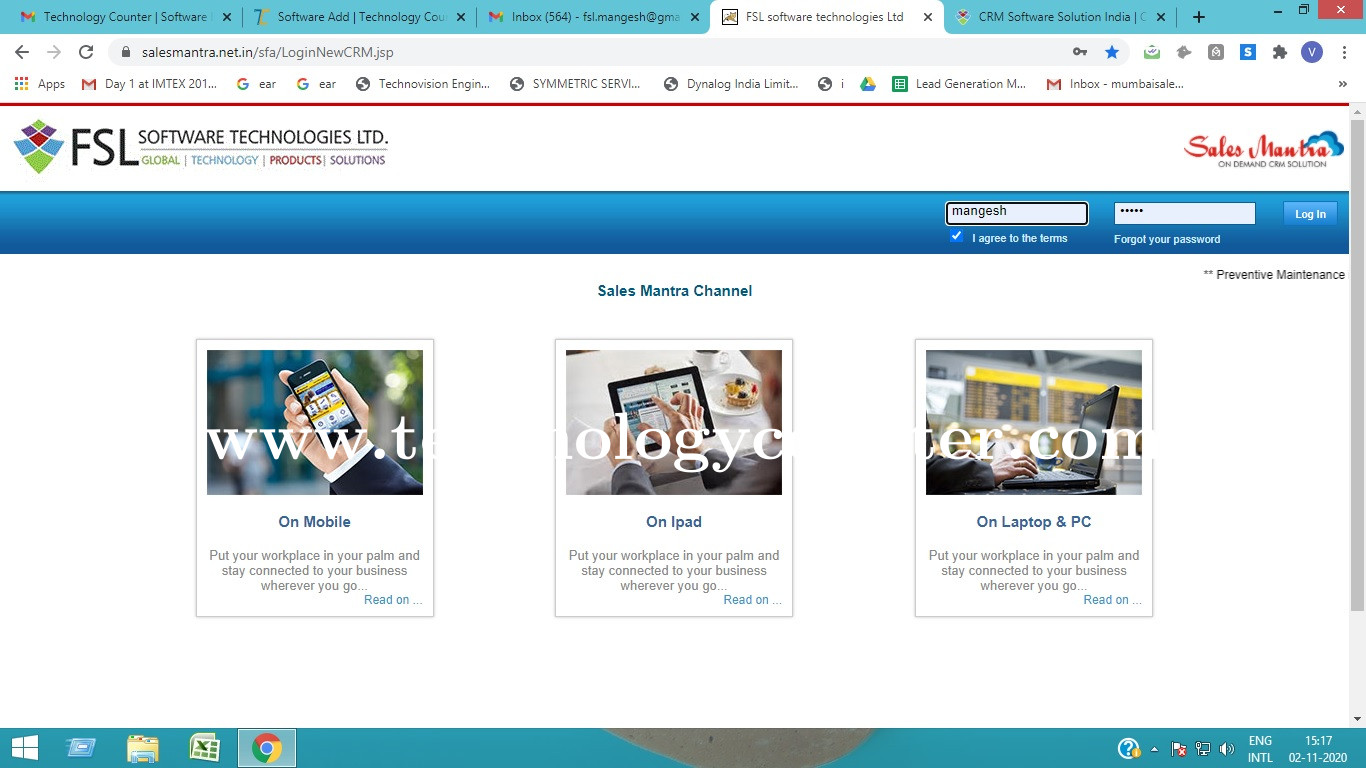Click the Preventive Maintenance notice text
1366x768 pixels.
1274,274
